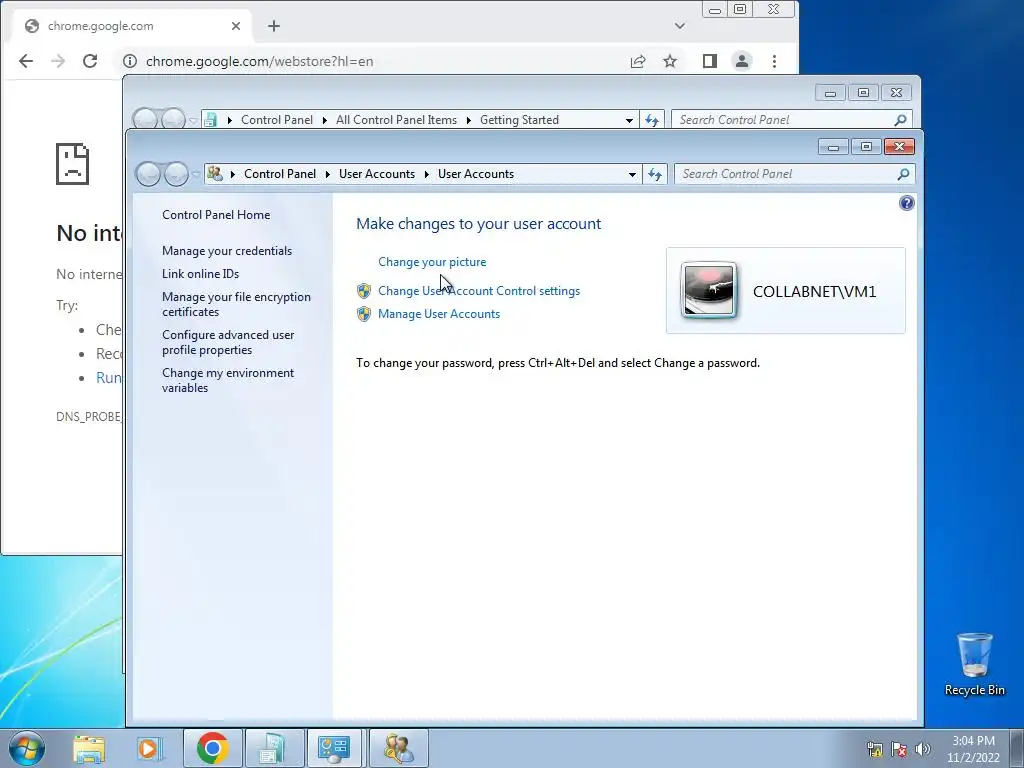Click the COLLABNET\VM1 account picture thumbnail
Screen dimensions: 1024x768
pos(709,290)
